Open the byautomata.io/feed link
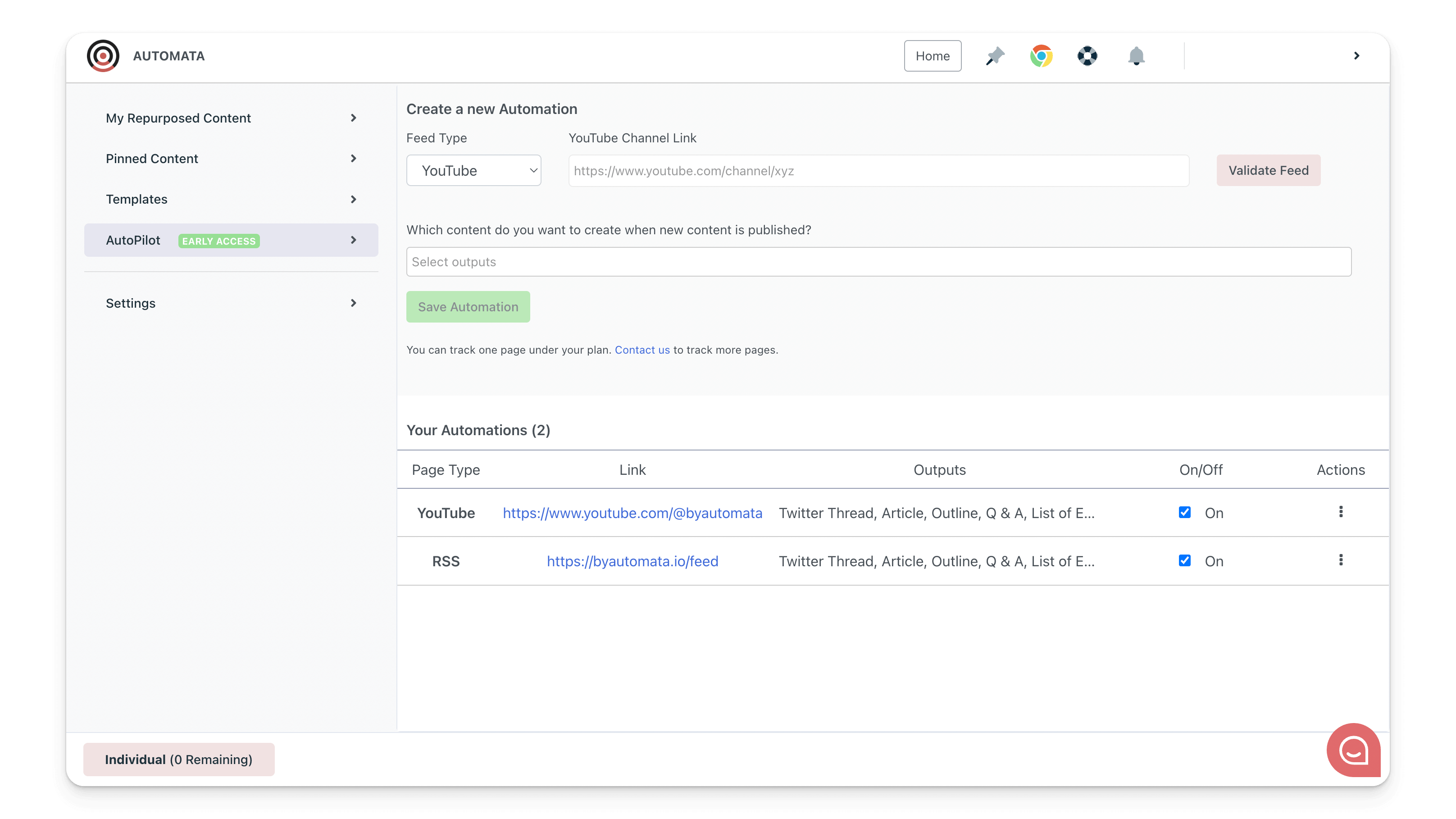The image size is (1456, 819). (632, 561)
